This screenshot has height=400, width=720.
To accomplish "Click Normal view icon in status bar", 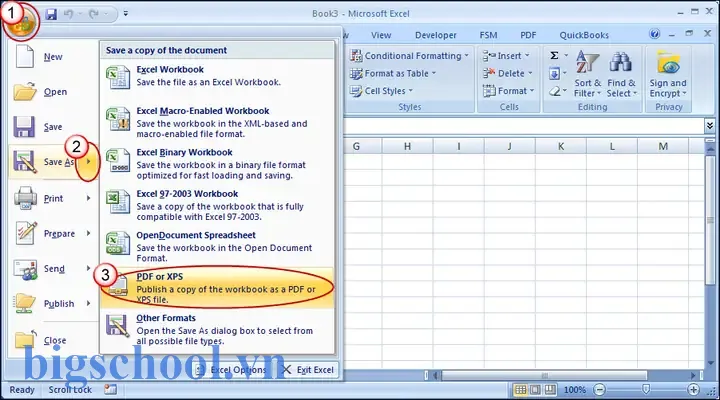I will 520,390.
